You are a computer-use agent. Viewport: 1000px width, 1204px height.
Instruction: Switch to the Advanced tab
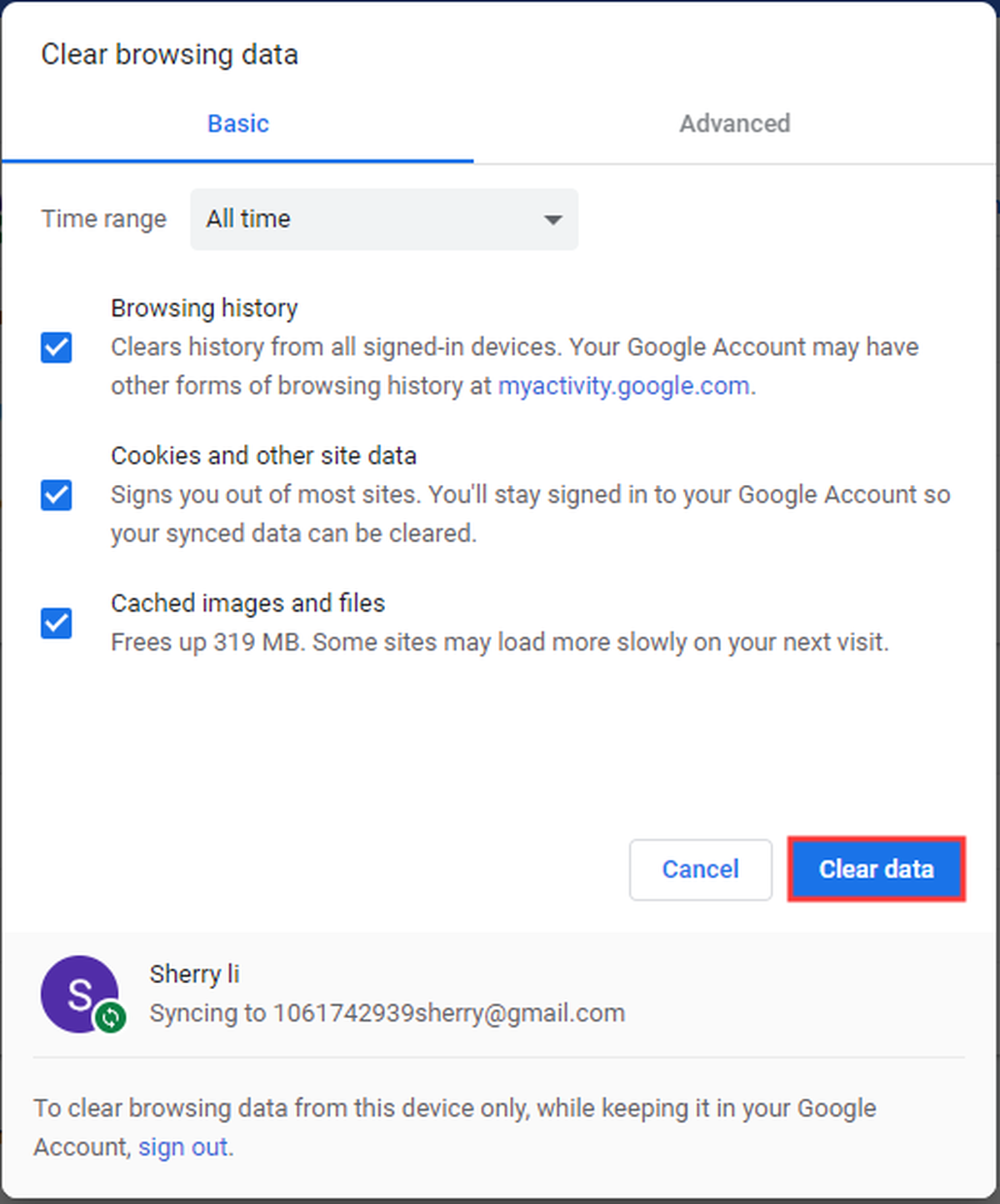pos(735,123)
